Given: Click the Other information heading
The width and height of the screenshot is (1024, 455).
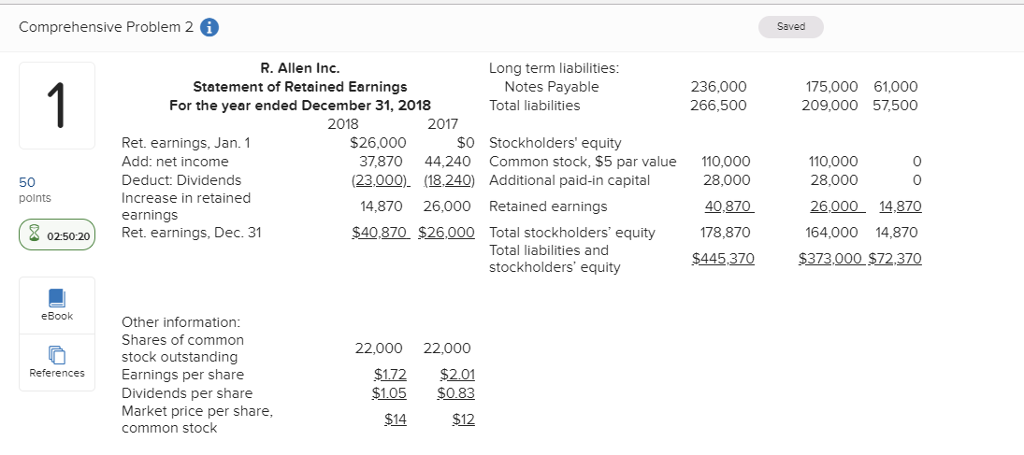Looking at the screenshot, I should click(180, 322).
